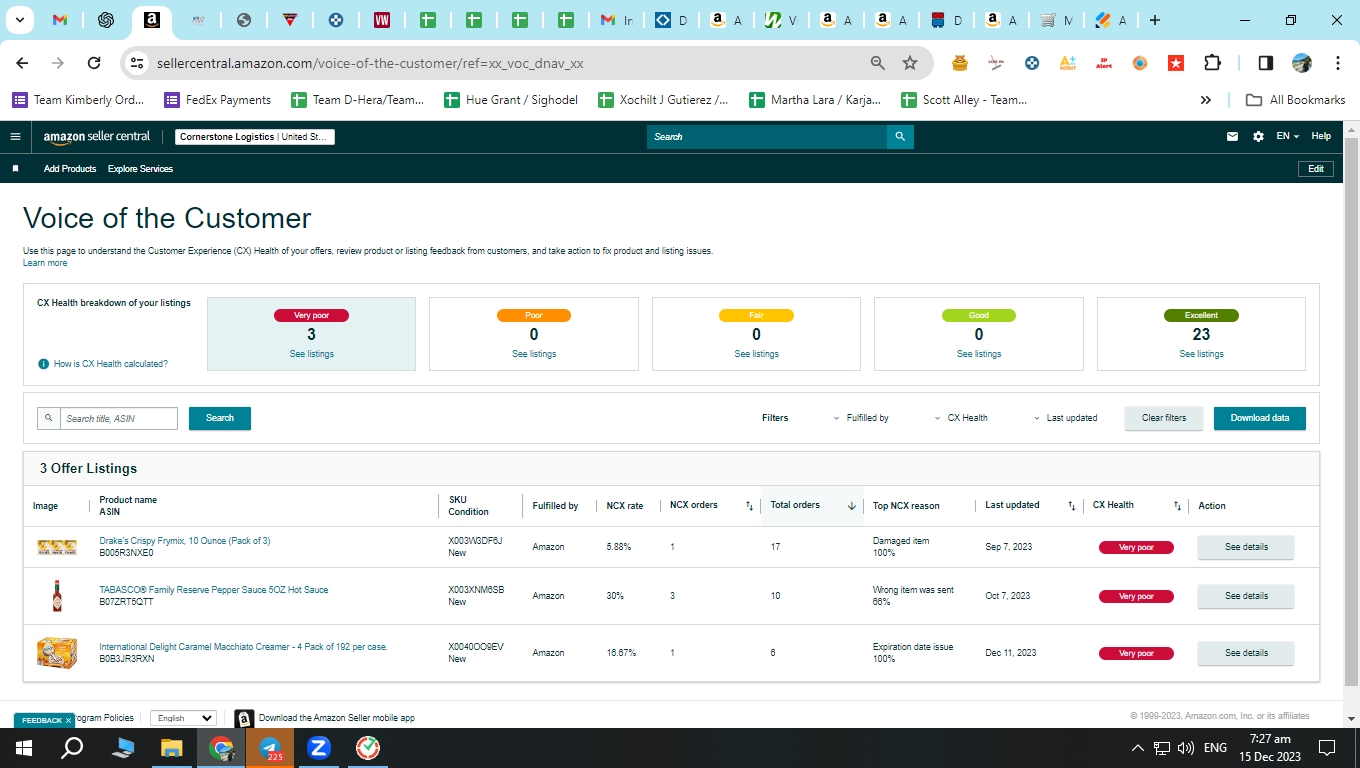
Task: Open the Team Kimberly Ord... bookmark
Action: (x=78, y=100)
